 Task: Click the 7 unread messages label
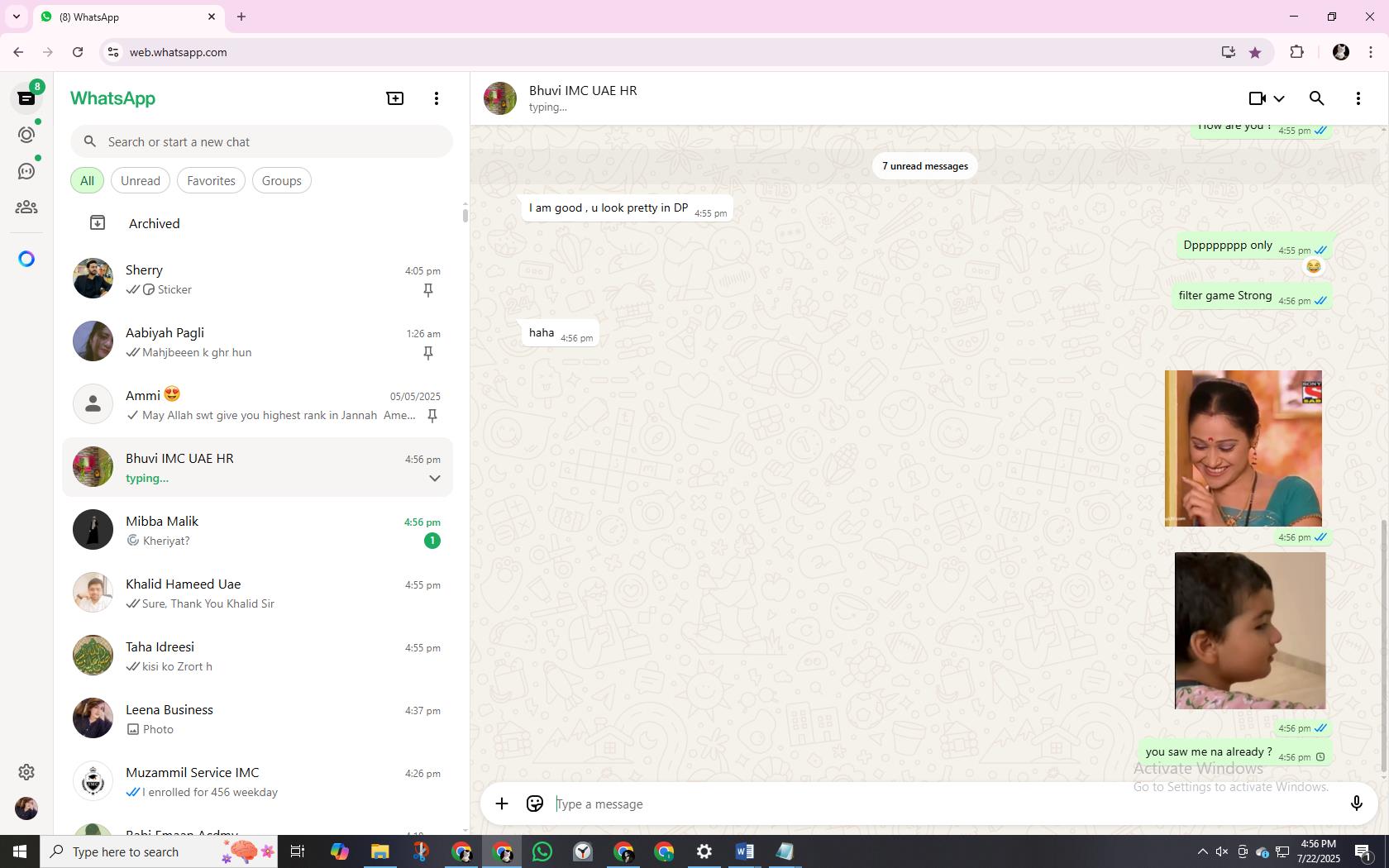click(925, 166)
